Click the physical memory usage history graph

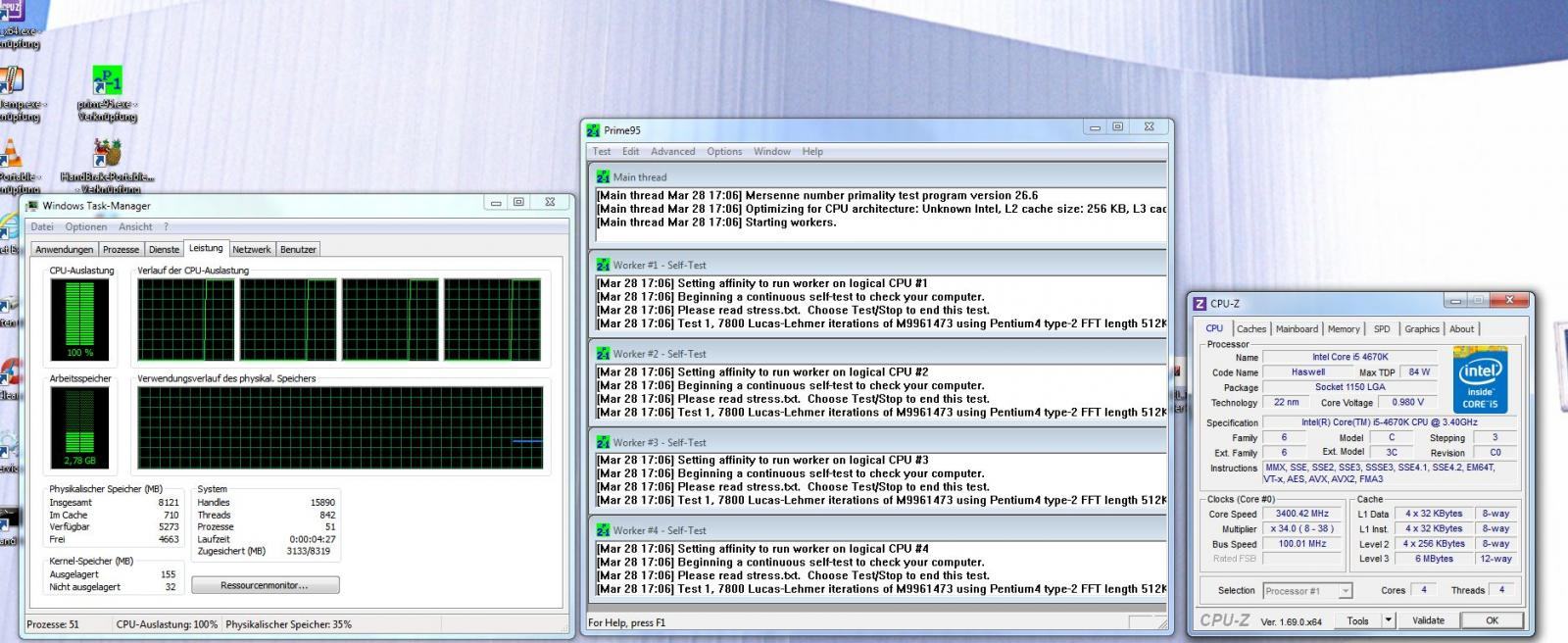tap(340, 428)
